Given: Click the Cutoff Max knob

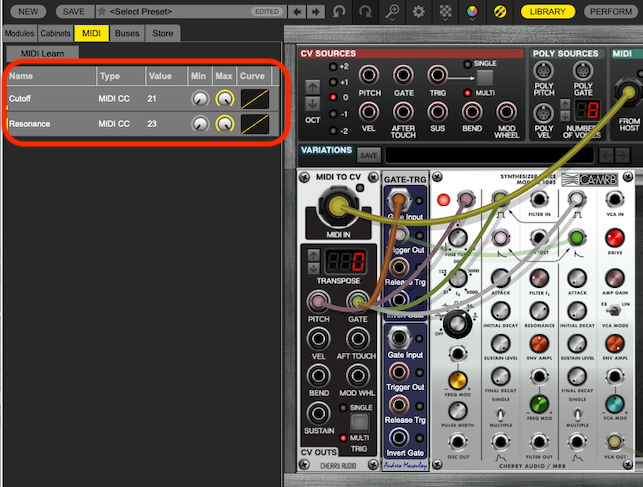Looking at the screenshot, I should 225,99.
